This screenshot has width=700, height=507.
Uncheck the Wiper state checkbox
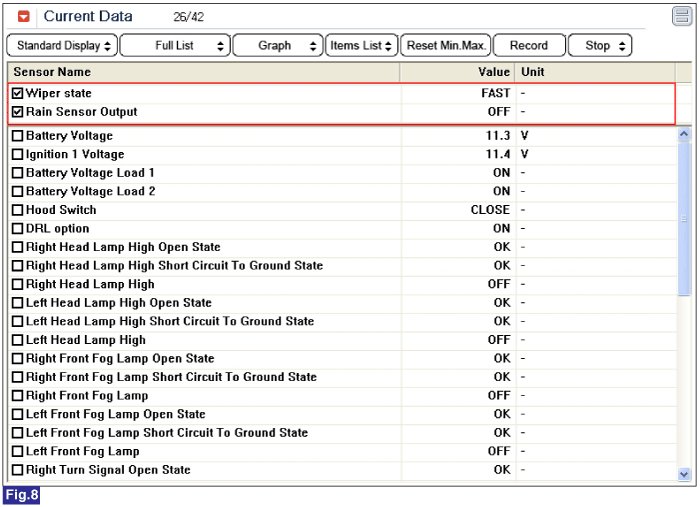pos(17,94)
